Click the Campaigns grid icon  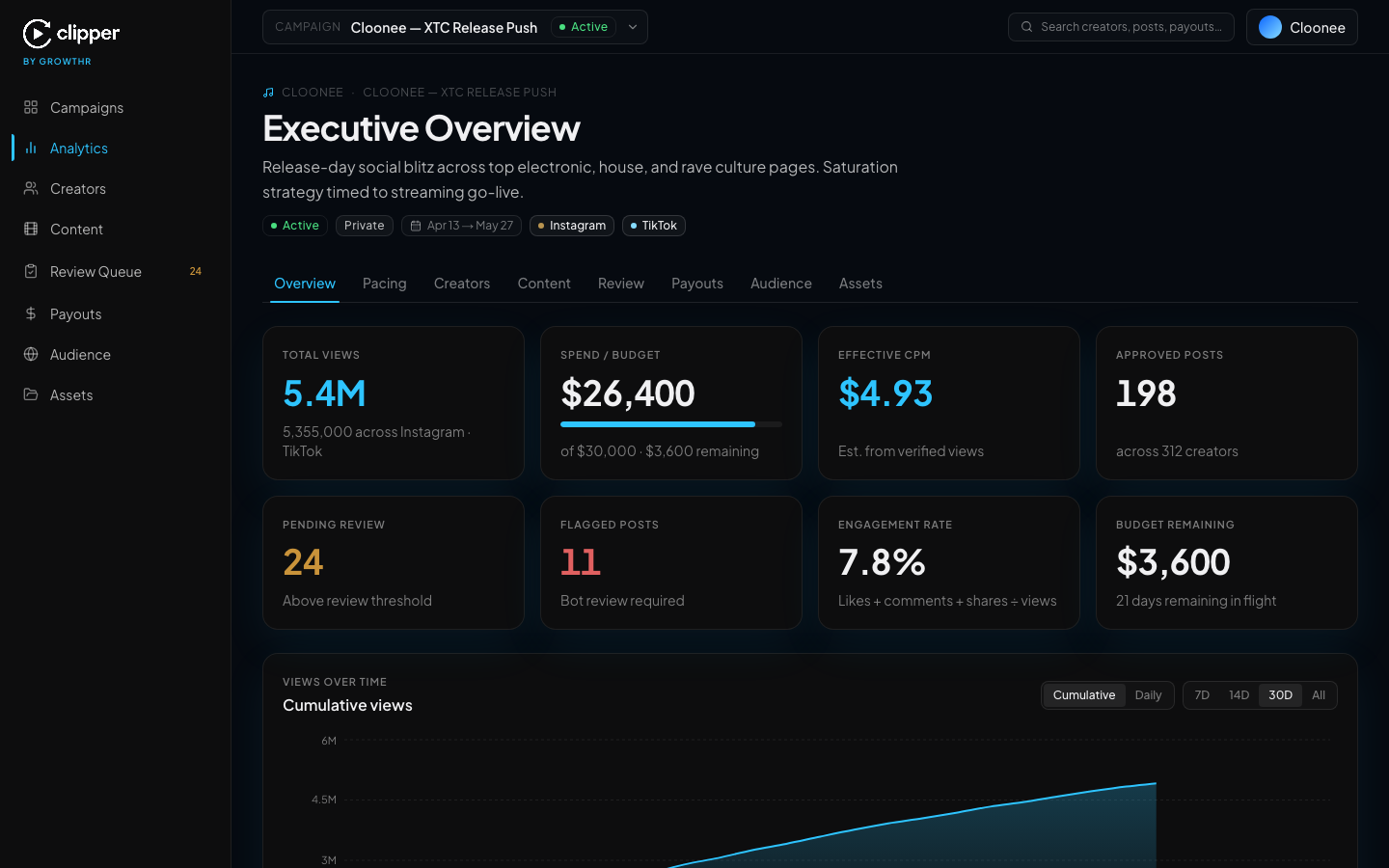click(x=31, y=107)
